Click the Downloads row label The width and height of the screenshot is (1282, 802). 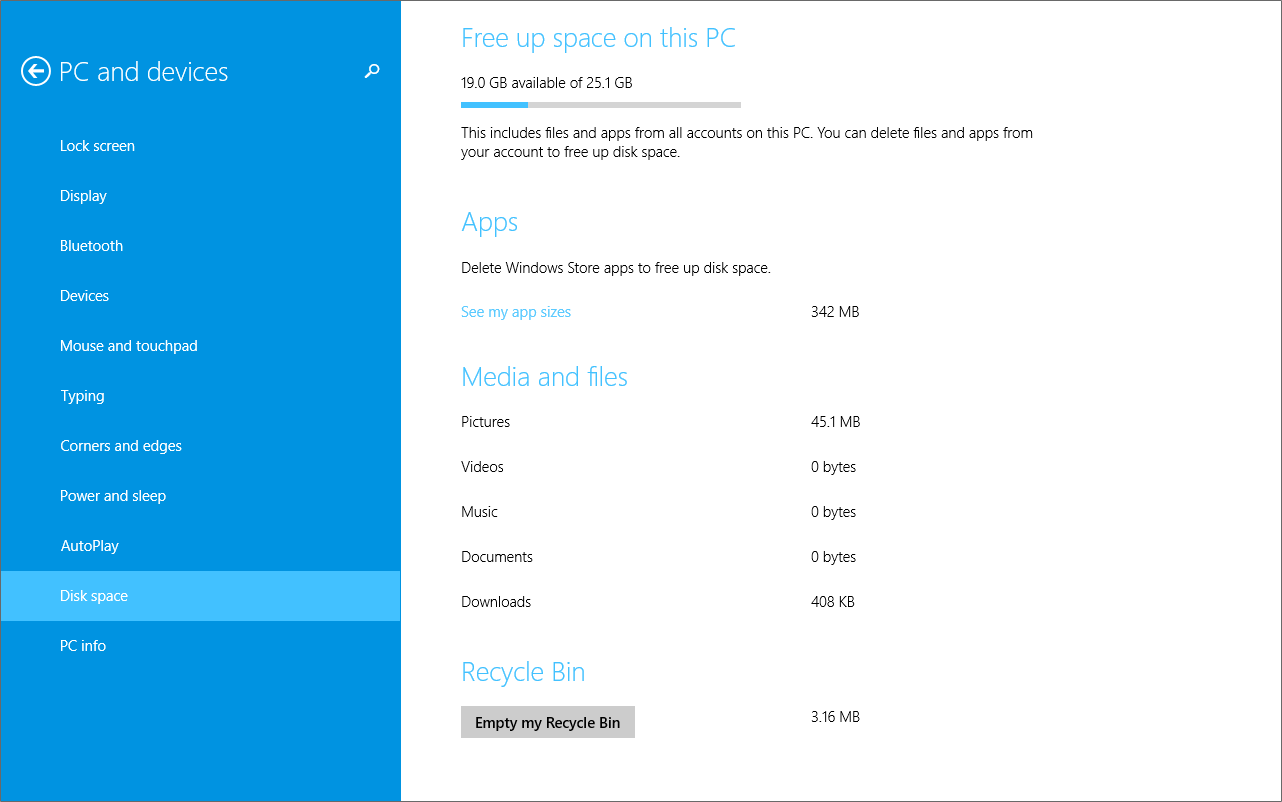(x=496, y=602)
